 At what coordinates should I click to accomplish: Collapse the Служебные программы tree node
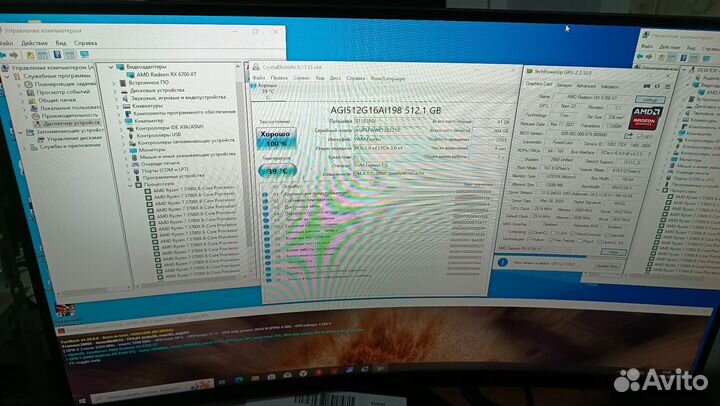(x=7, y=76)
